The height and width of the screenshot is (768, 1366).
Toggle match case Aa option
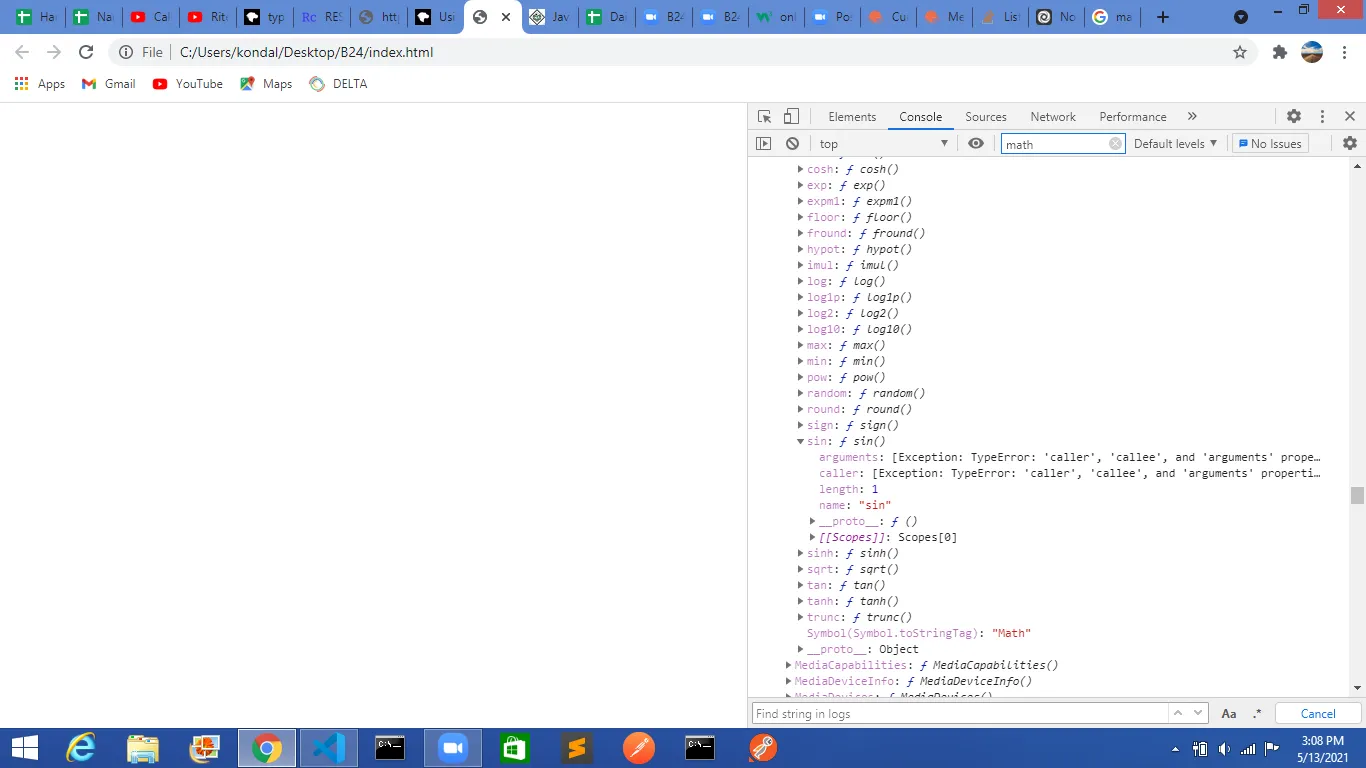click(x=1229, y=713)
